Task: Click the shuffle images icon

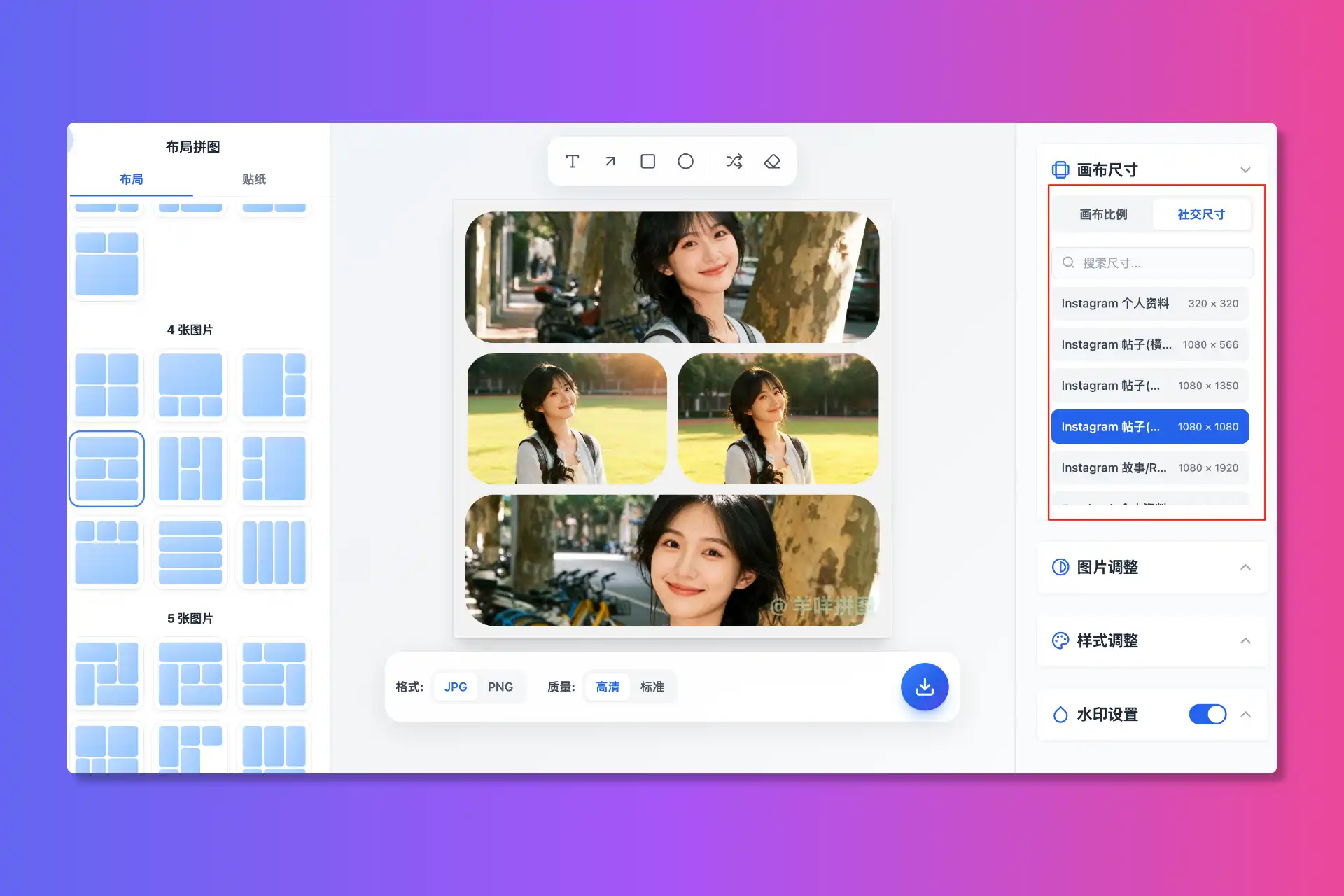Action: click(734, 162)
